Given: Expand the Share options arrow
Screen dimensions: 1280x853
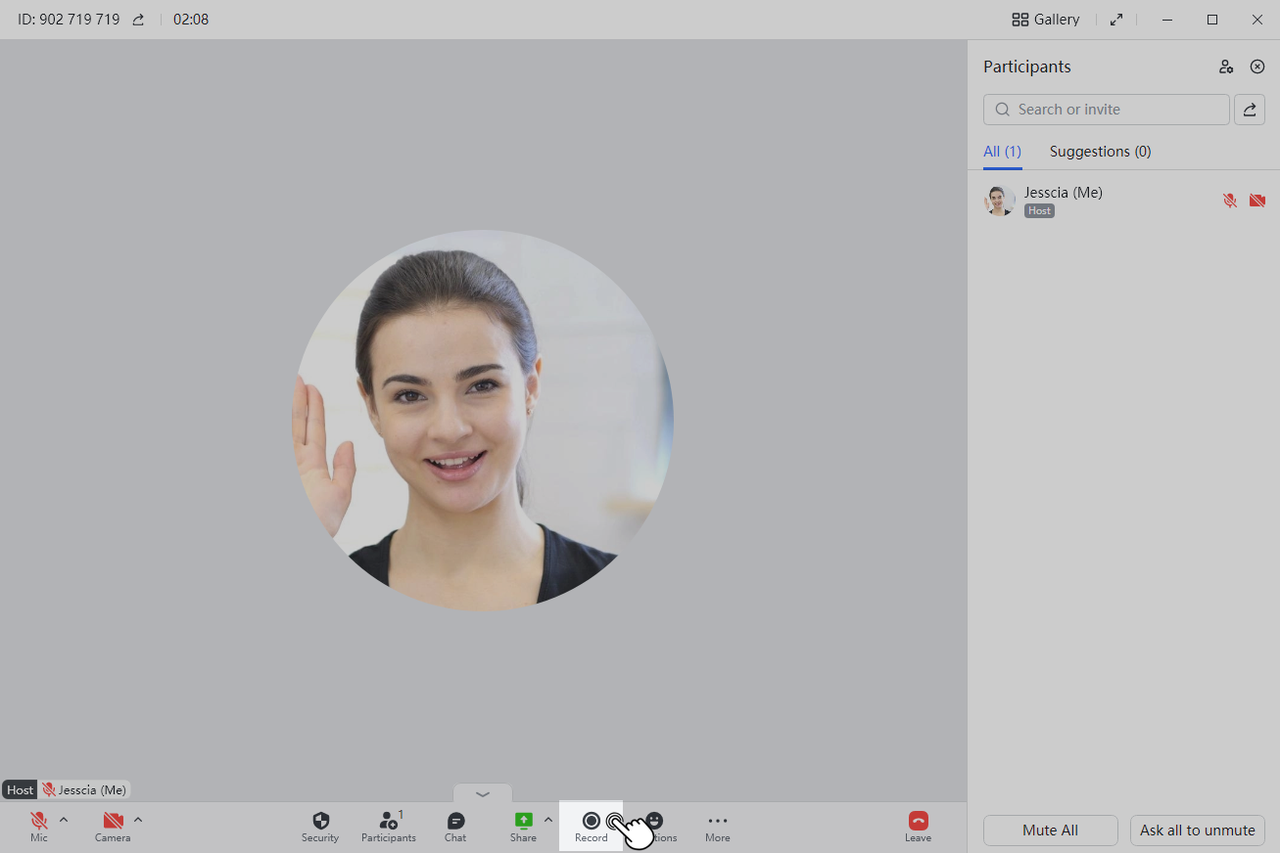Looking at the screenshot, I should (x=548, y=820).
